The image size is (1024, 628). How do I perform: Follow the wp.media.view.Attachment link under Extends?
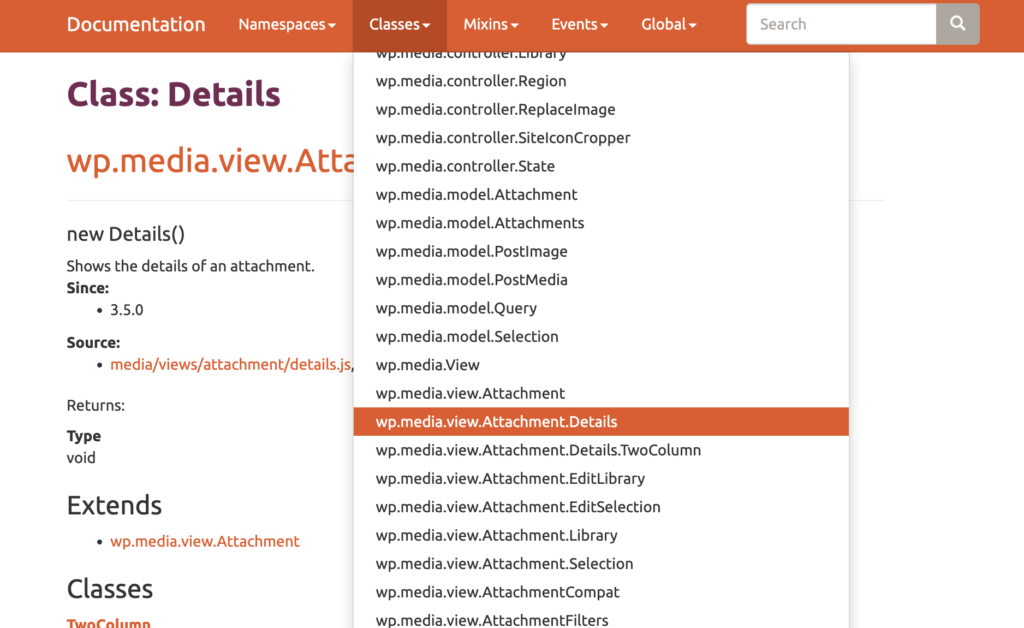coord(205,541)
